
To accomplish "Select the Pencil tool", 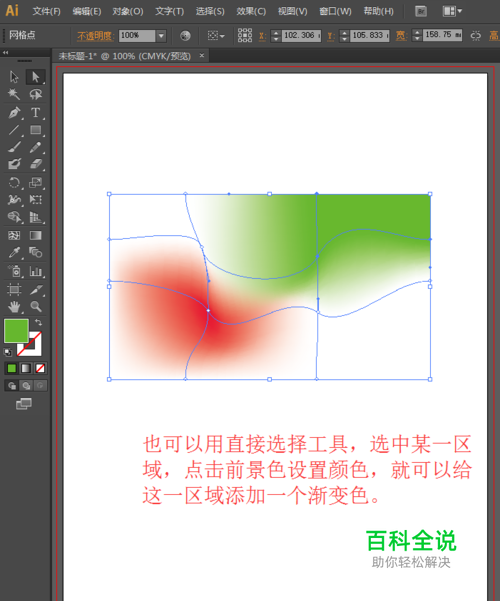I will [36, 147].
